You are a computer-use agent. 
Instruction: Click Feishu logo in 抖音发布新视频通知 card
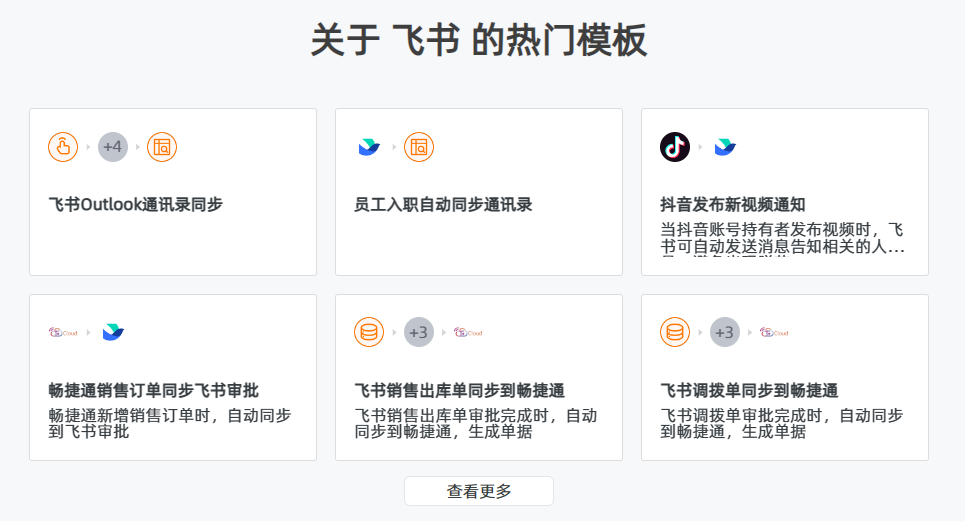click(725, 147)
